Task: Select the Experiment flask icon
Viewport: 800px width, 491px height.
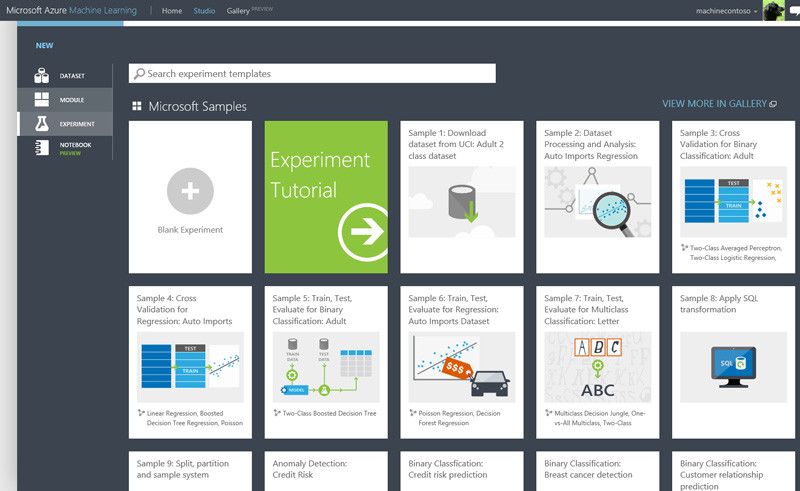Action: tap(41, 124)
